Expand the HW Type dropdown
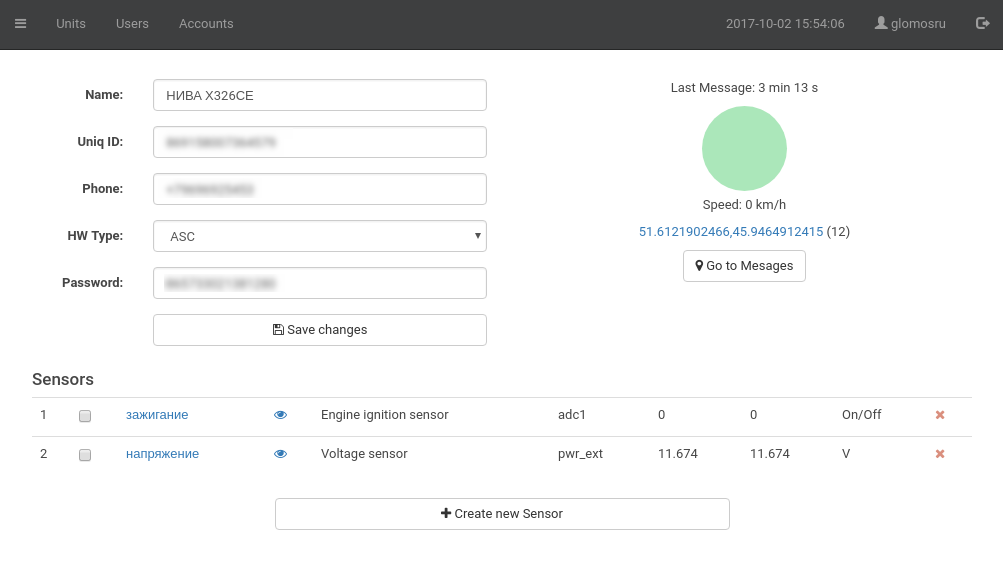1003x570 pixels. tap(319, 237)
